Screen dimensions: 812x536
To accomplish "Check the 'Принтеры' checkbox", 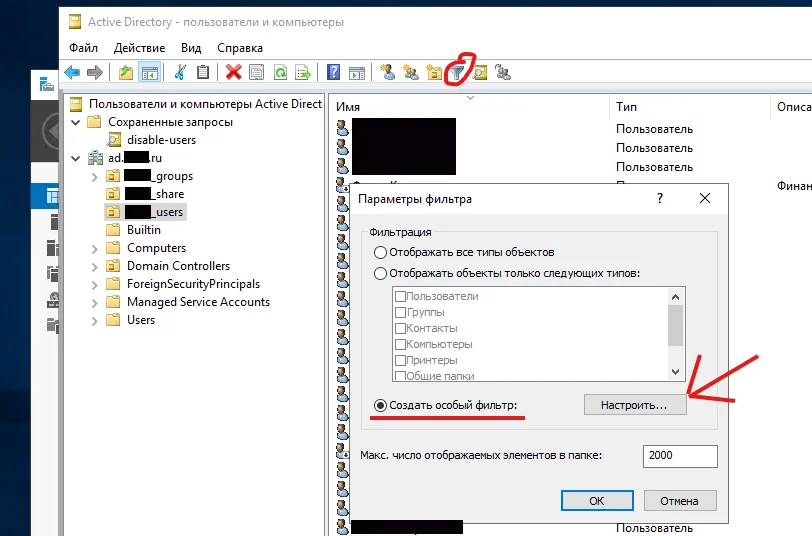I will 400,360.
